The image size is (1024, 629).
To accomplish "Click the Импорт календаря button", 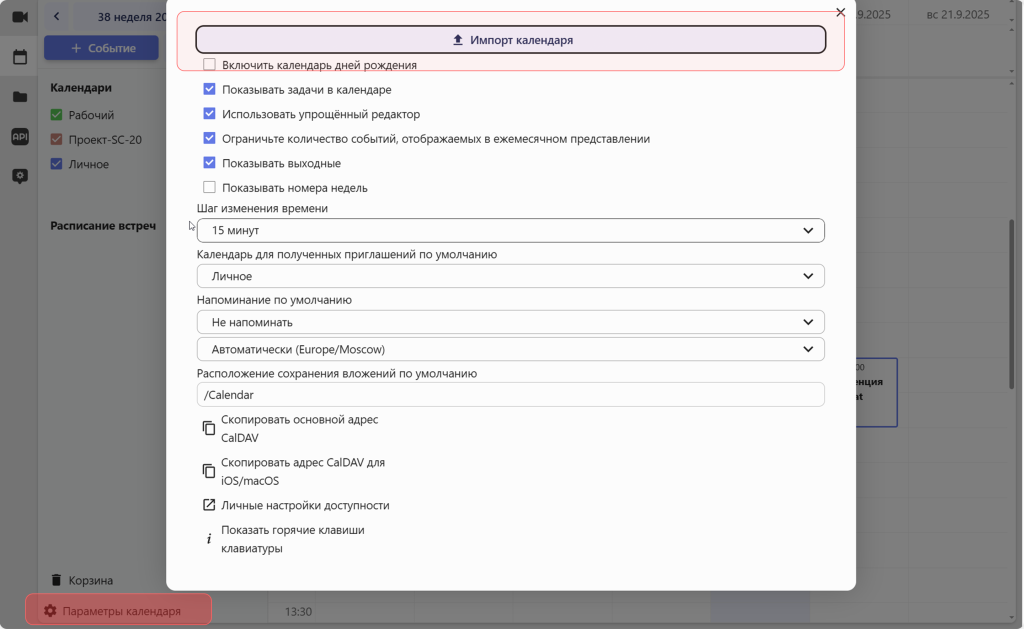I will (x=510, y=40).
